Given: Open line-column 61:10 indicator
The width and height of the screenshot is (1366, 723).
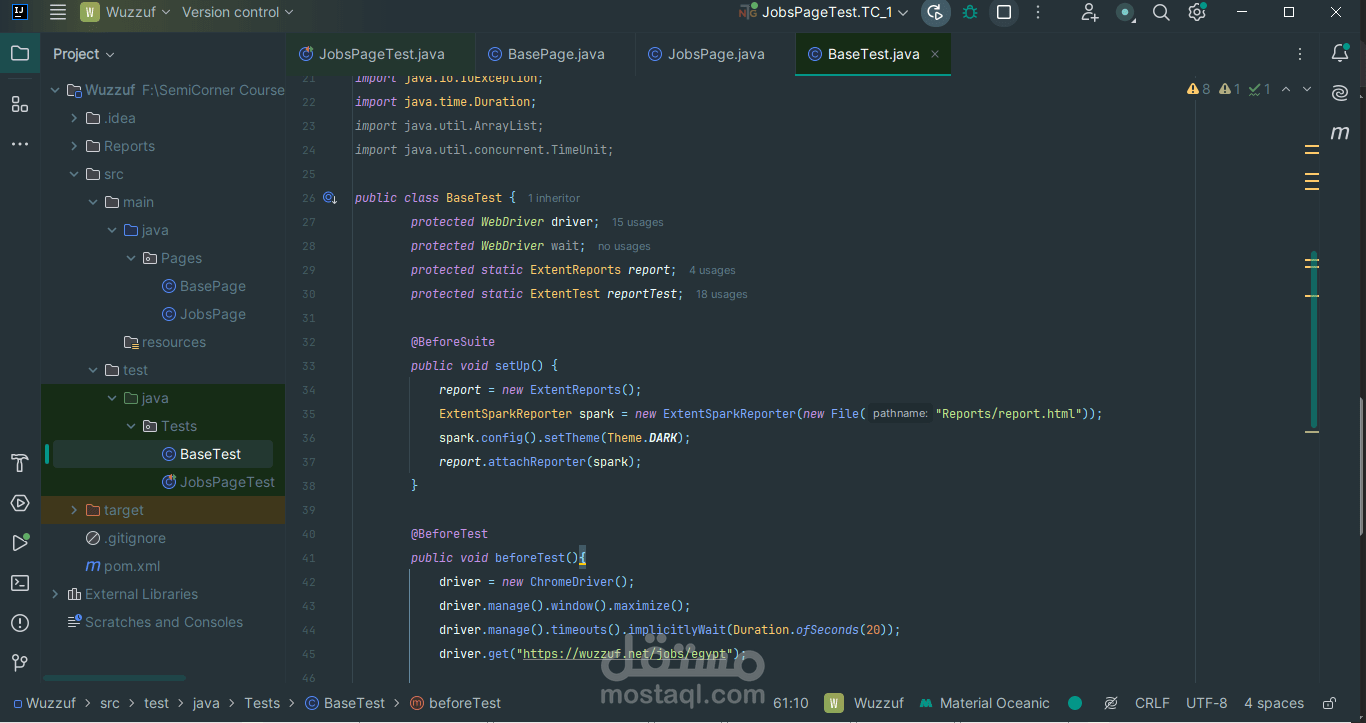Looking at the screenshot, I should pyautogui.click(x=791, y=703).
